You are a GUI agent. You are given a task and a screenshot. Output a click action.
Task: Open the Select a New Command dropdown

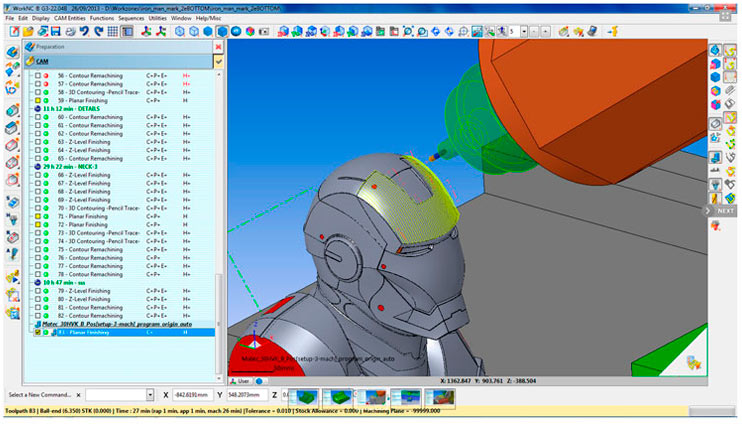pos(150,394)
